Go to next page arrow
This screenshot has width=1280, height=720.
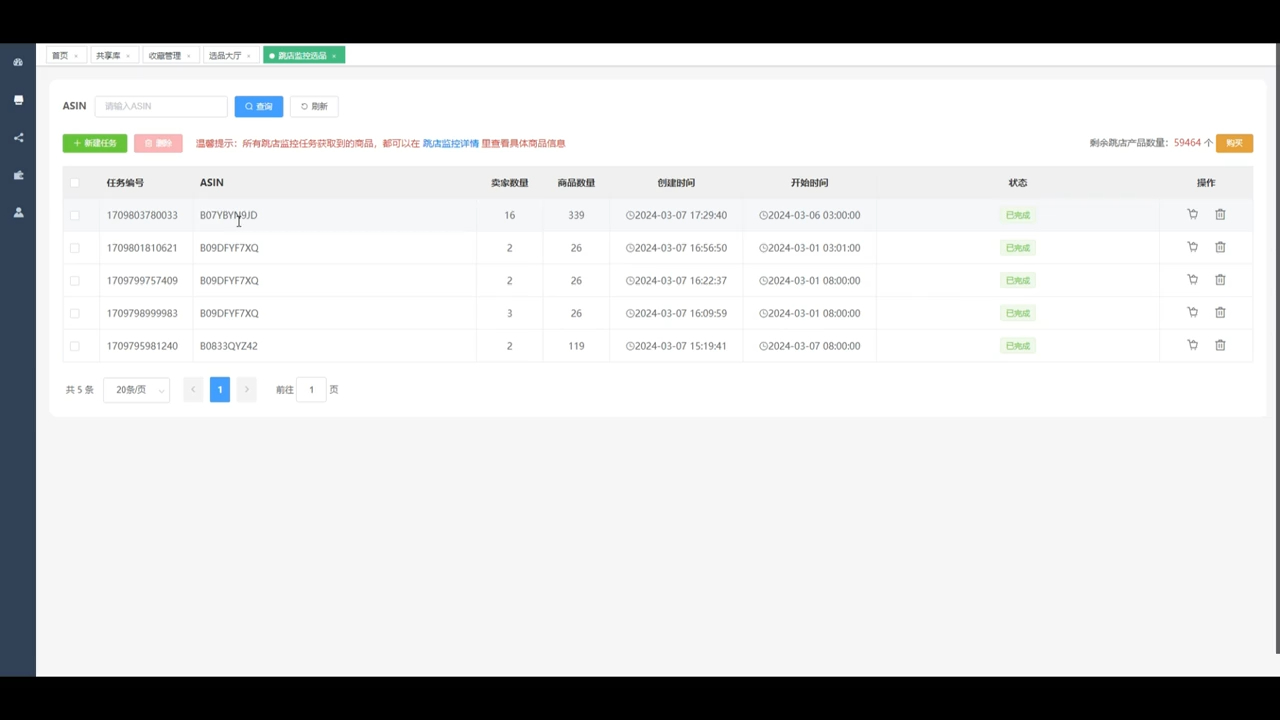pos(246,390)
